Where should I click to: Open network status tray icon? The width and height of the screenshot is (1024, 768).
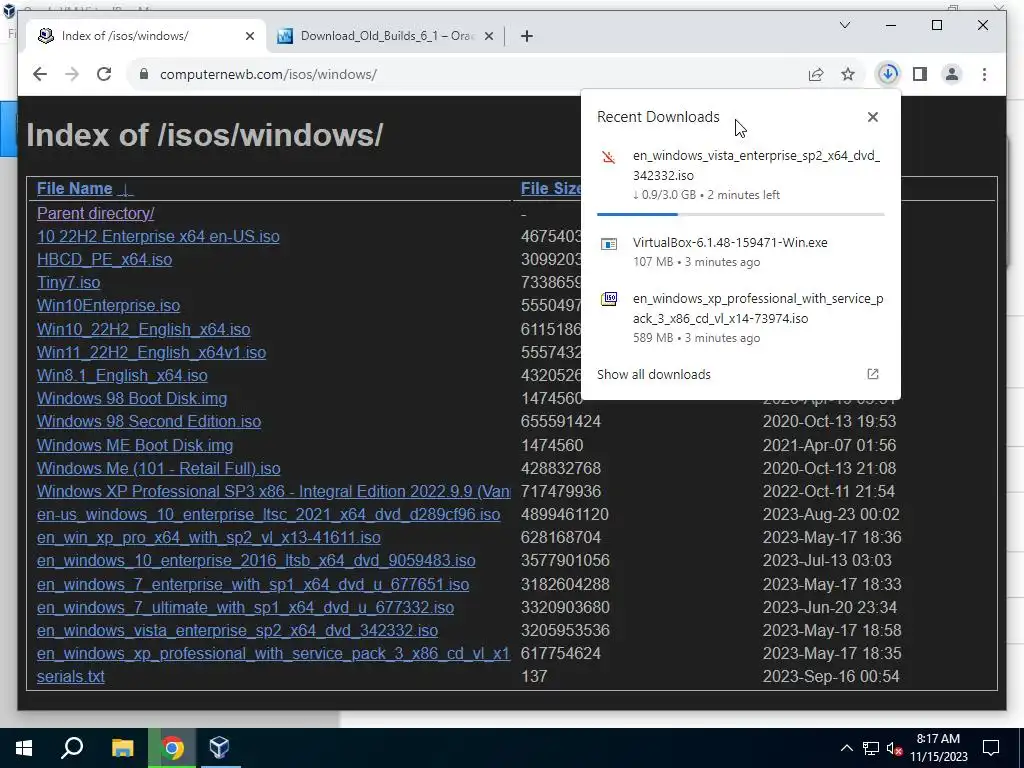(871, 748)
